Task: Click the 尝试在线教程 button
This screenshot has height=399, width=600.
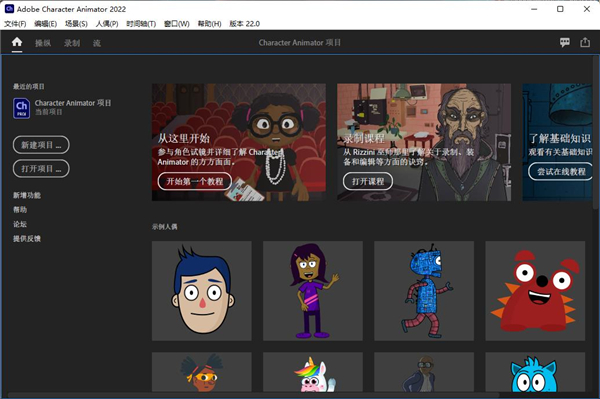Action: click(x=560, y=171)
